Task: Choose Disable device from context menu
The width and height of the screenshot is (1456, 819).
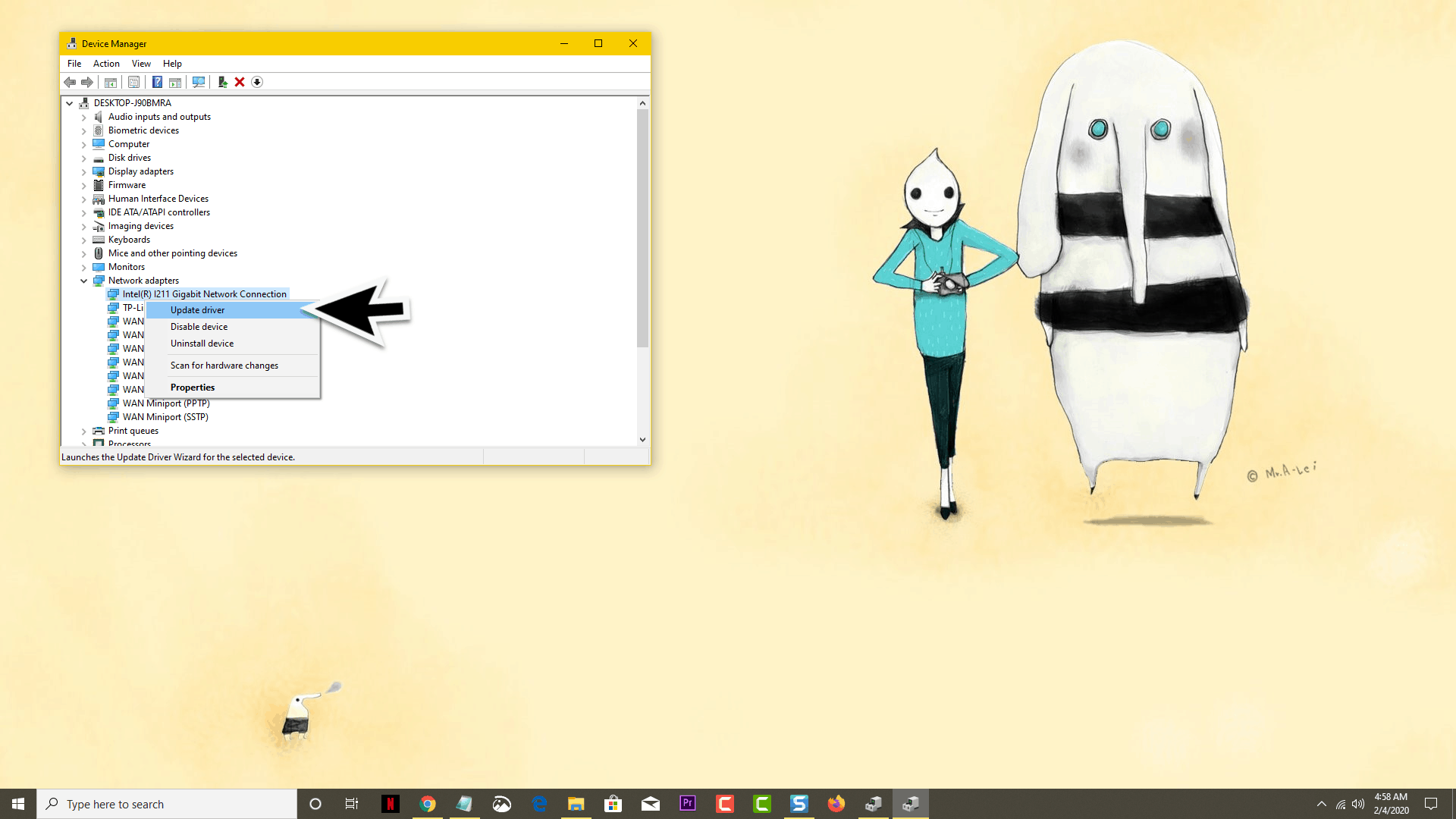Action: 232,327
